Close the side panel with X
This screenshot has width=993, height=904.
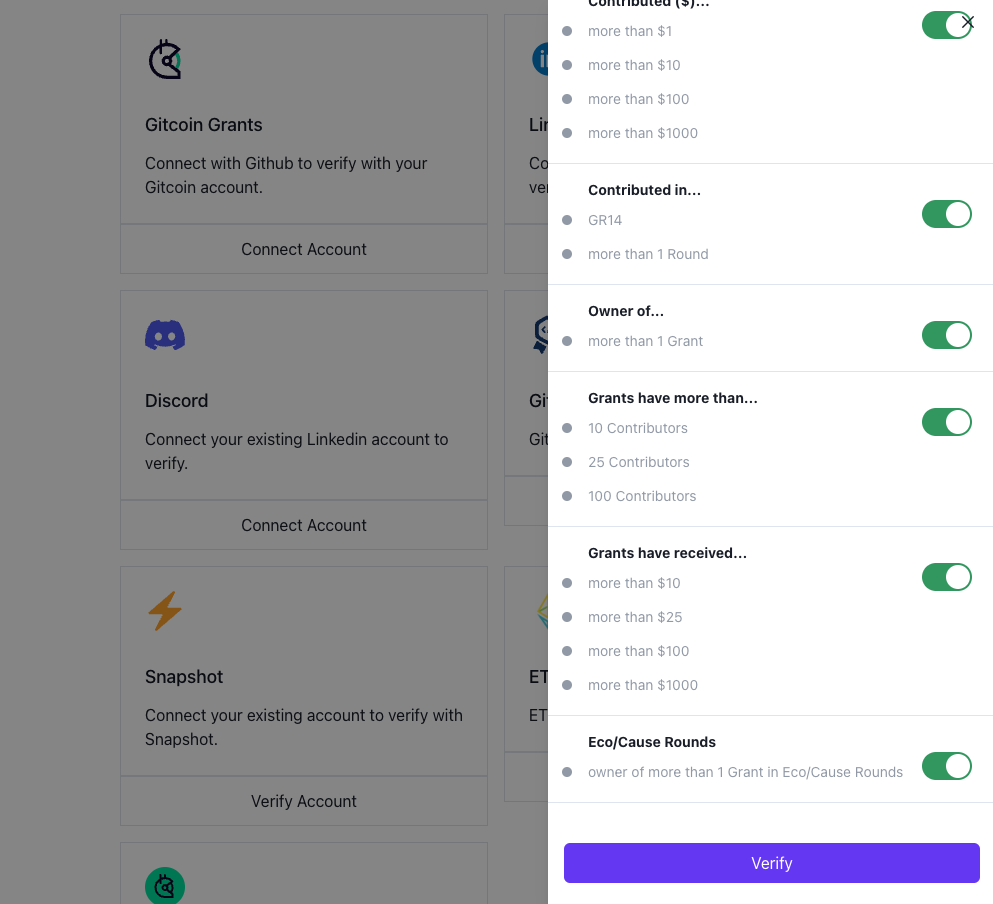[x=967, y=22]
